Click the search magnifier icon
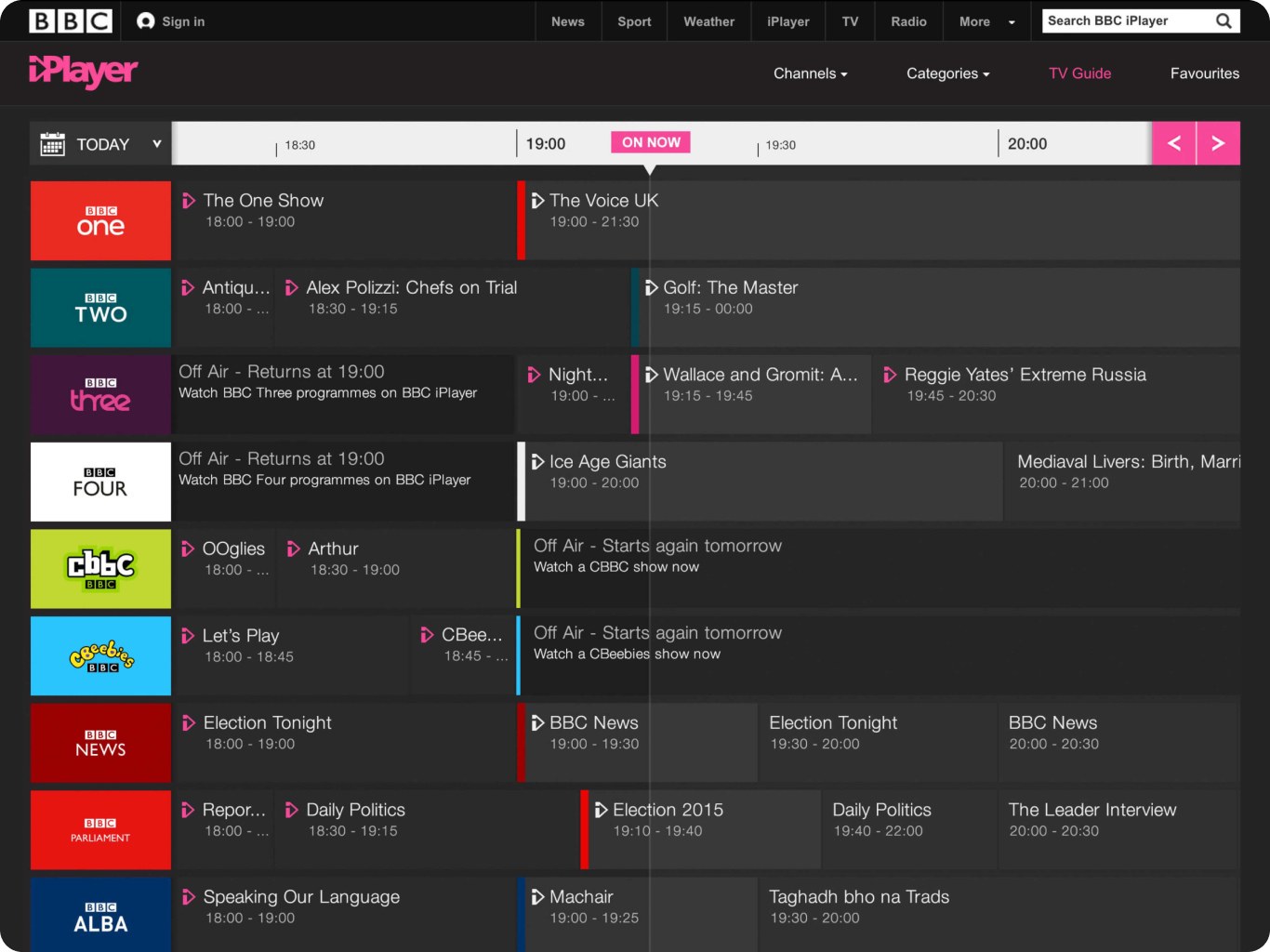This screenshot has width=1270, height=952. coord(1224,20)
